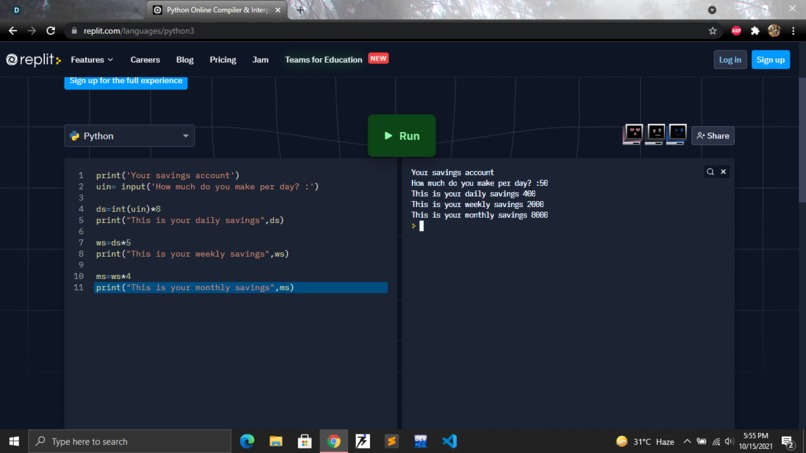Screen dimensions: 806x453
Task: Select the first pixel face theme icon
Action: [633, 134]
